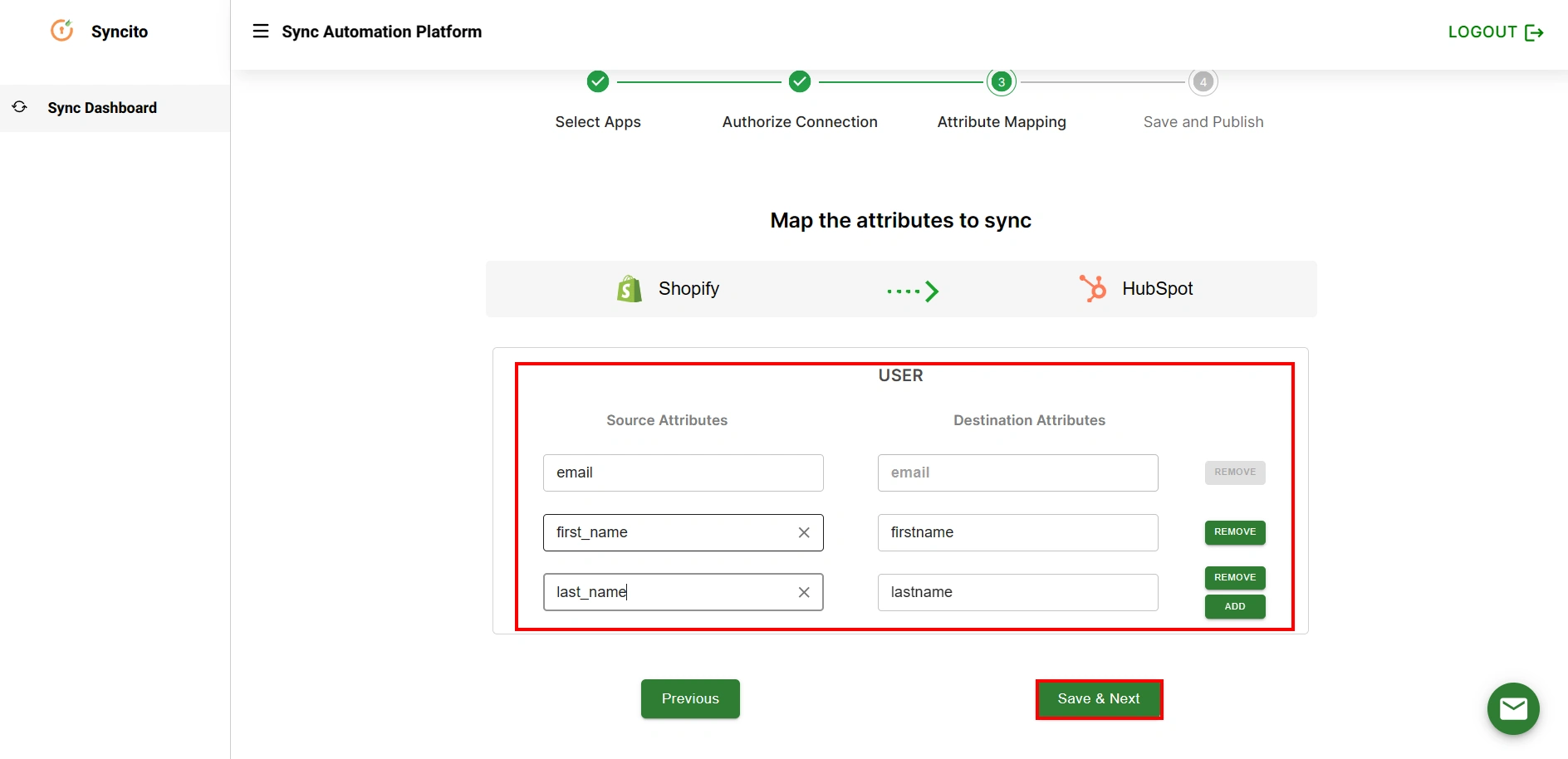Image resolution: width=1568 pixels, height=759 pixels.
Task: Click the sync icon beside Sync Dashboard
Action: coord(20,107)
